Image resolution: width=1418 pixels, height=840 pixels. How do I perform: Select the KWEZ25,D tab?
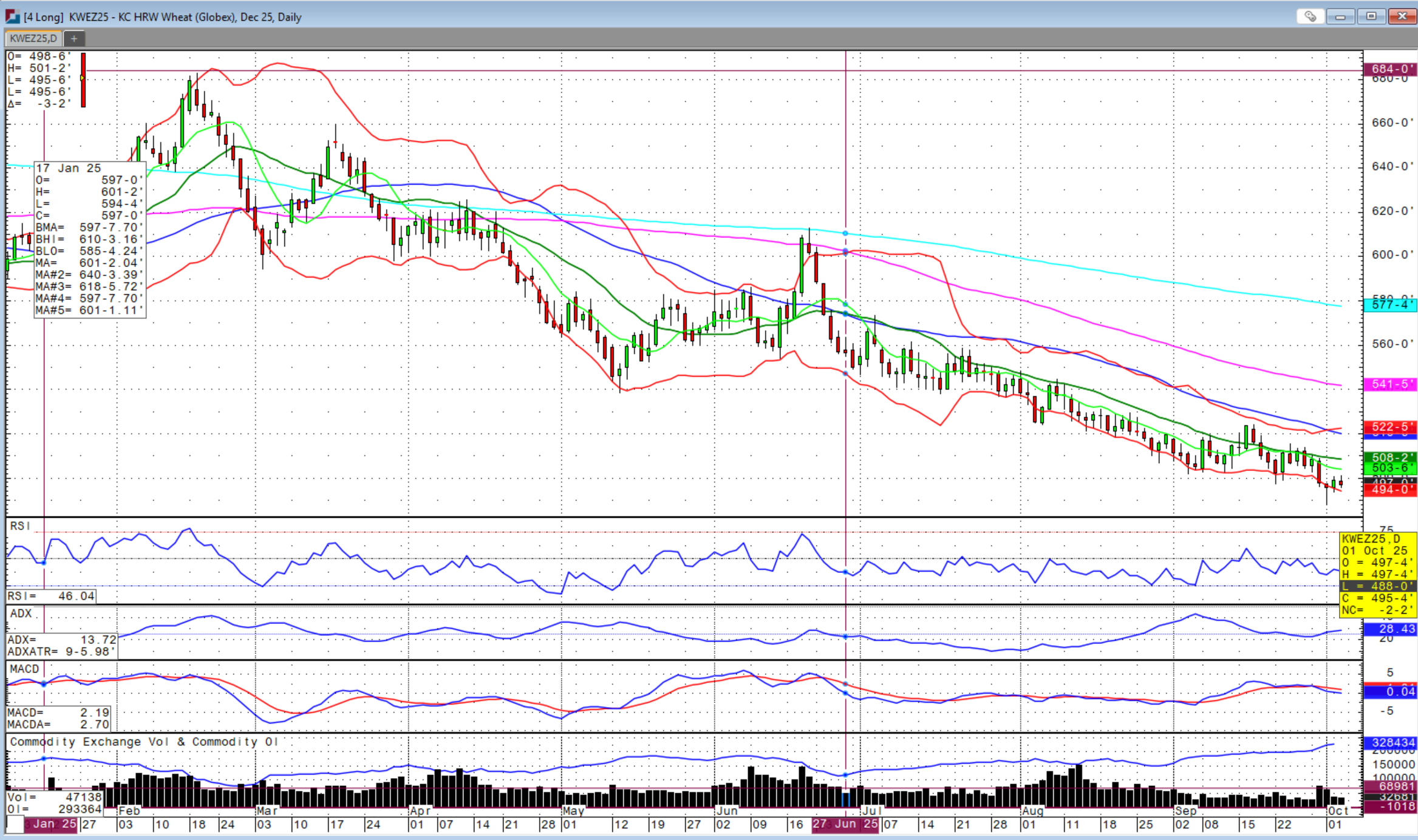coord(33,38)
